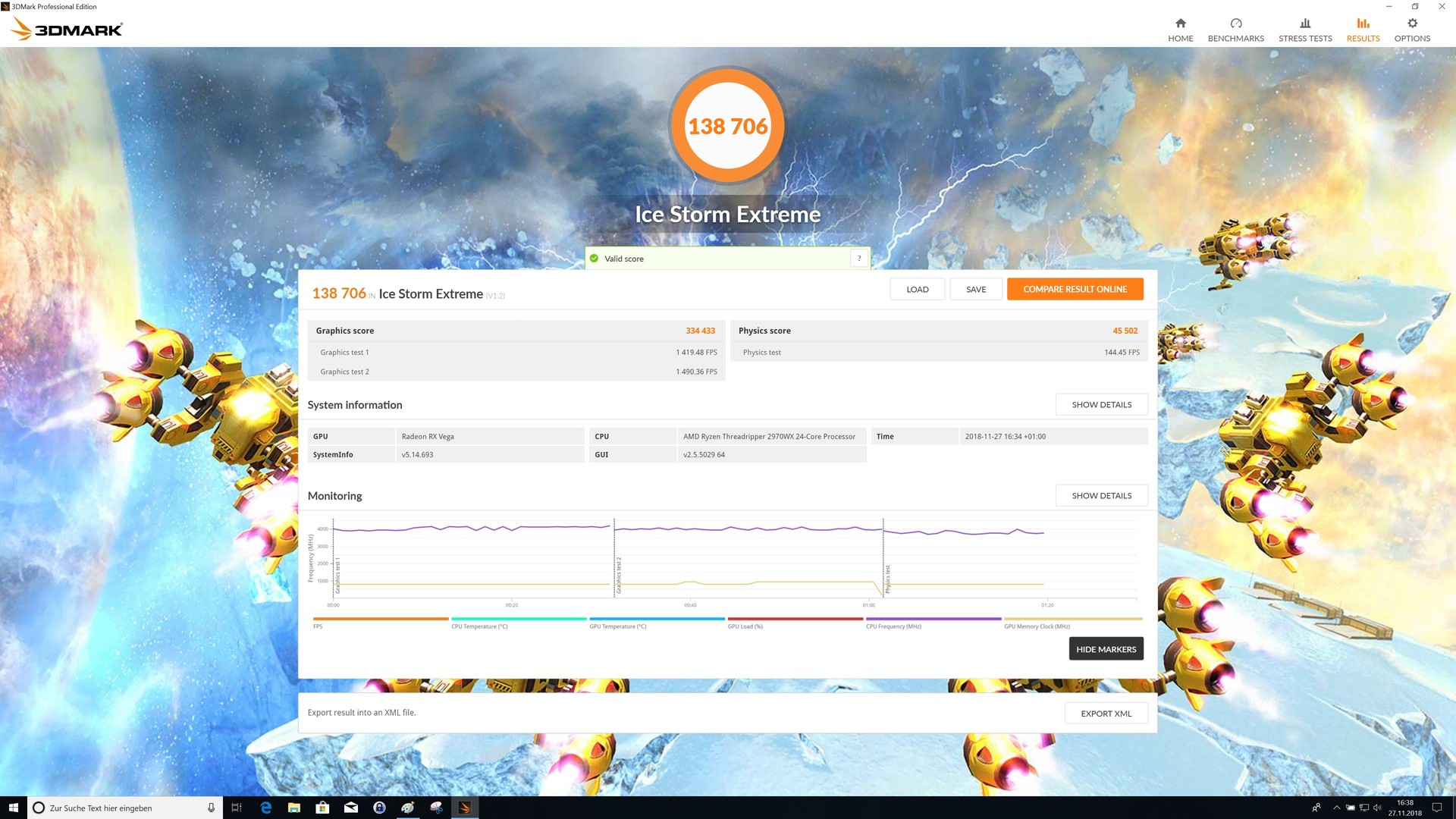The width and height of the screenshot is (1456, 819).
Task: Save the benchmark result
Action: [976, 289]
